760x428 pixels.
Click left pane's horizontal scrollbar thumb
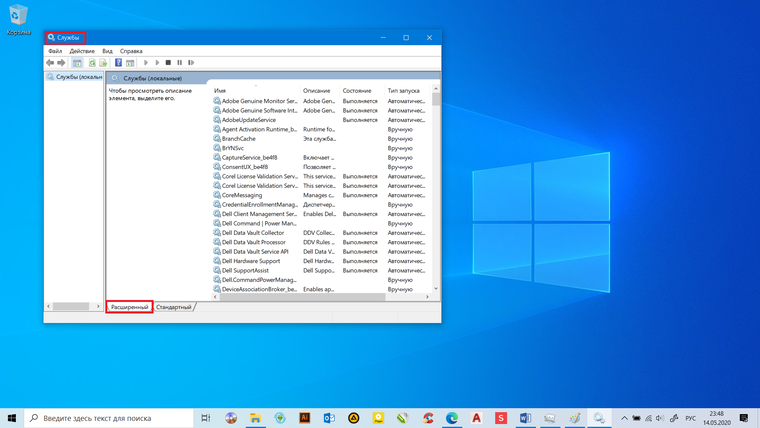coord(71,306)
